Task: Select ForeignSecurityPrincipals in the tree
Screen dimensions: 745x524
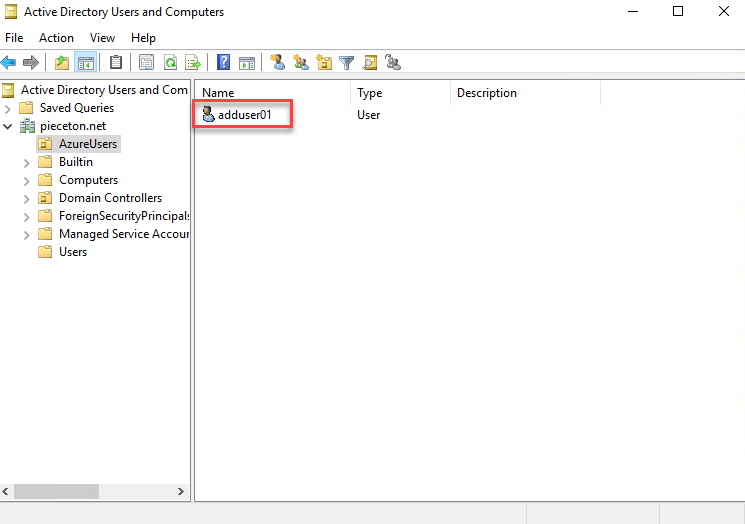Action: [124, 216]
